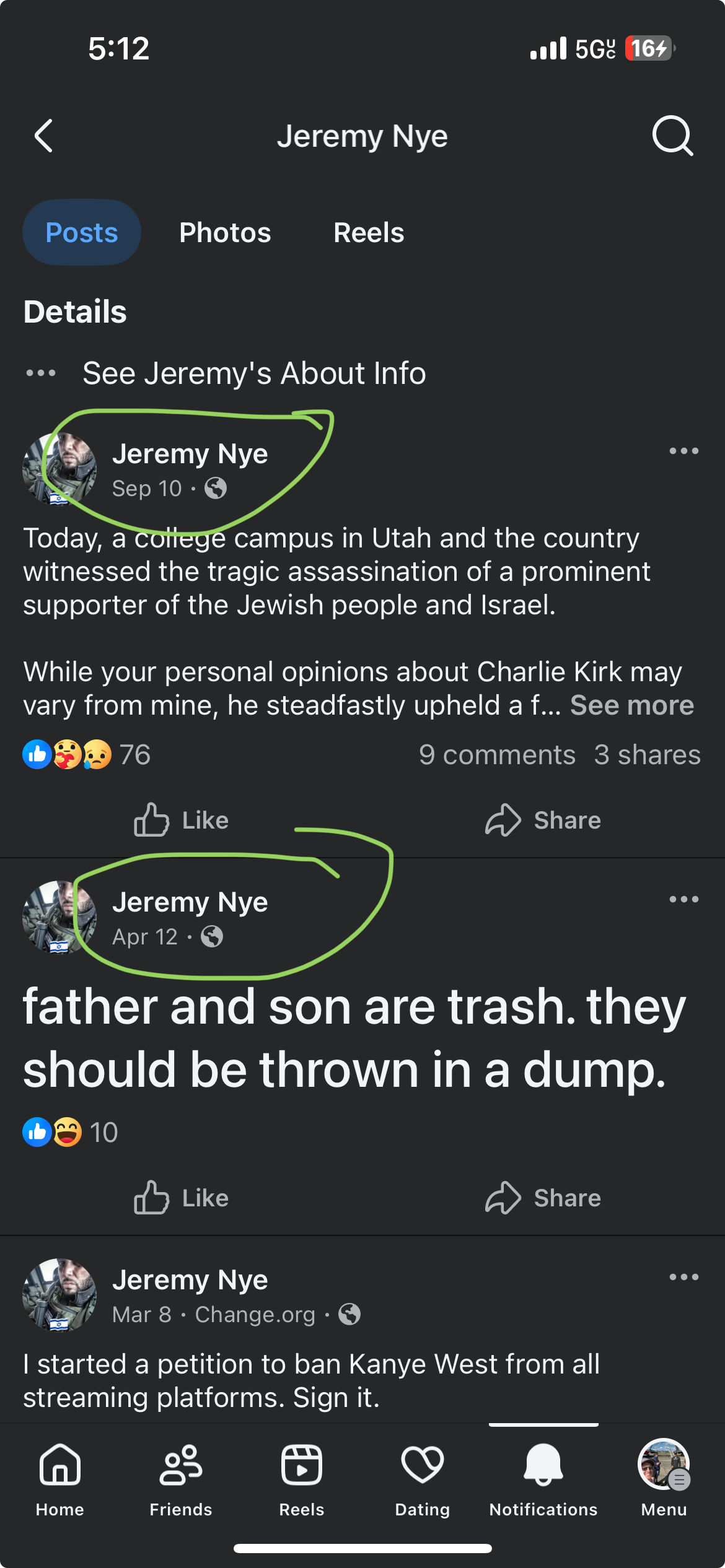Open options menu for Sep 10 post
Viewport: 725px width, 1568px height.
coord(683,451)
